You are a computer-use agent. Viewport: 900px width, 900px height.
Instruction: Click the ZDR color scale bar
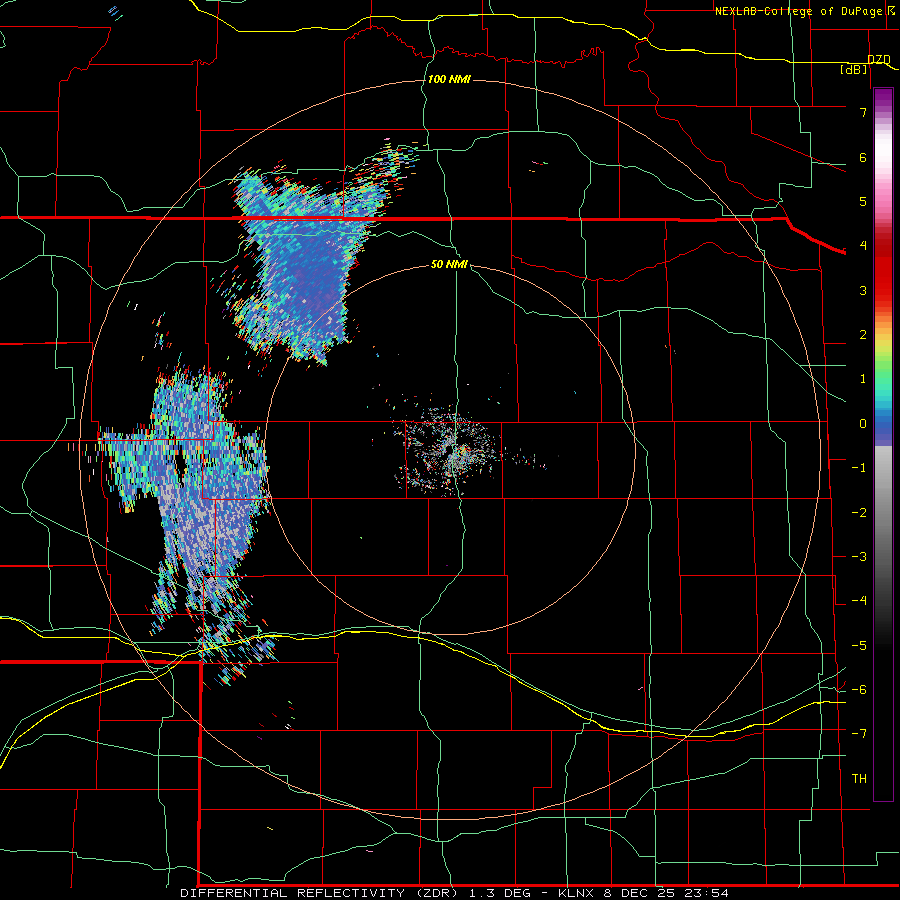(883, 444)
